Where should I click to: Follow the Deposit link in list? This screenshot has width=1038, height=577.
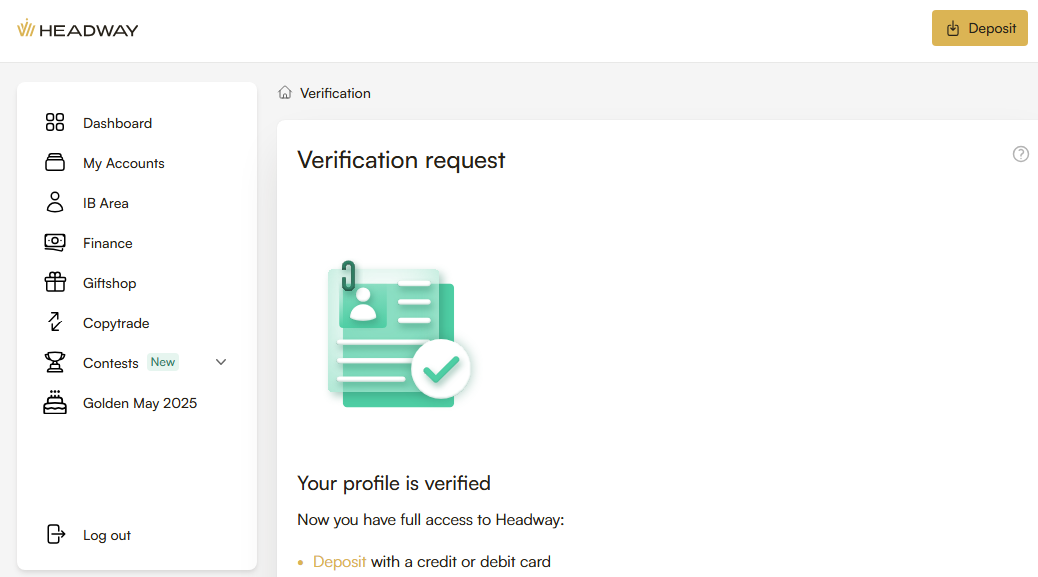tap(339, 562)
